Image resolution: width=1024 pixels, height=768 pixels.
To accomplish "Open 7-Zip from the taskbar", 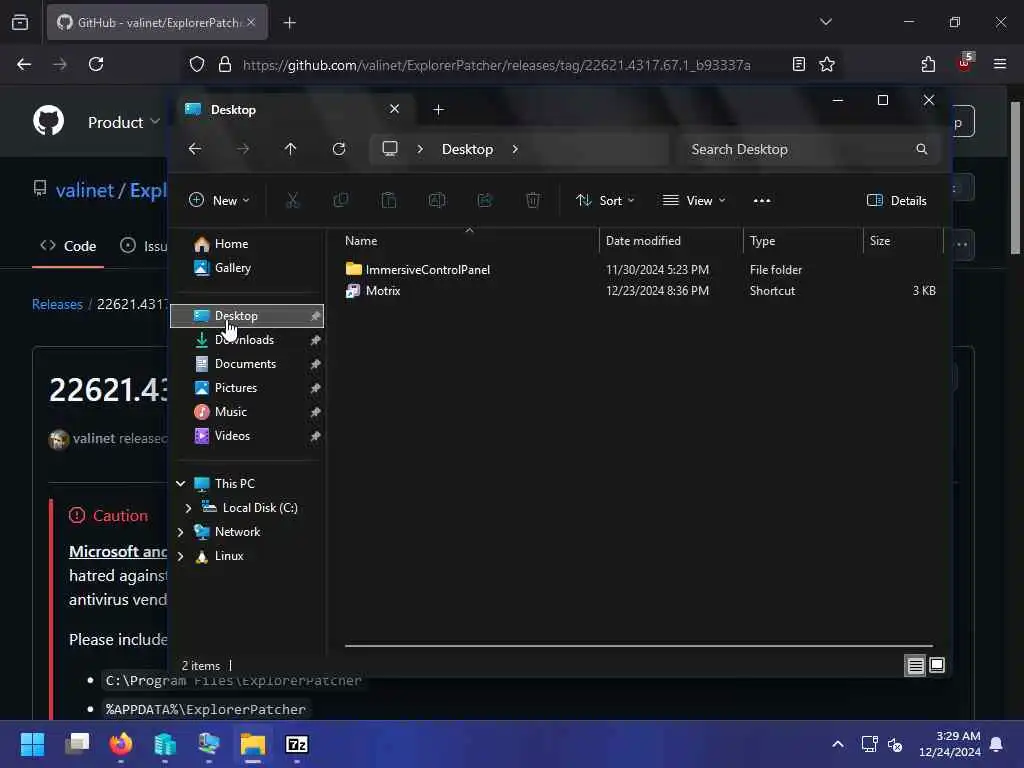I will coord(297,744).
